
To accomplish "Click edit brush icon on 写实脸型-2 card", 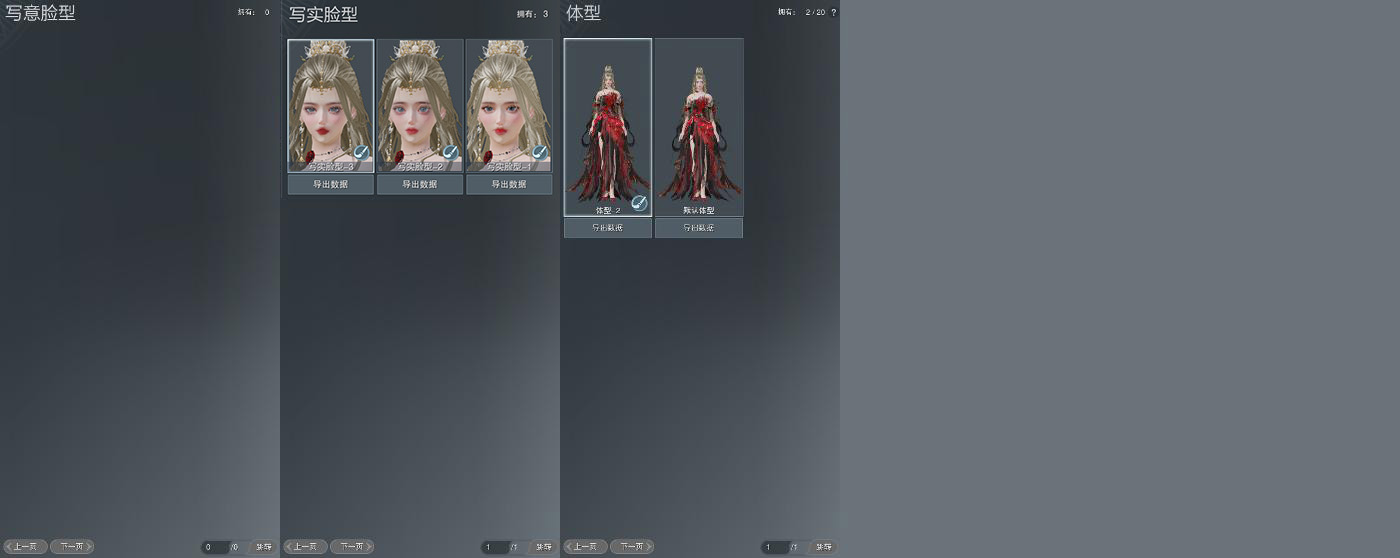I will [x=451, y=153].
